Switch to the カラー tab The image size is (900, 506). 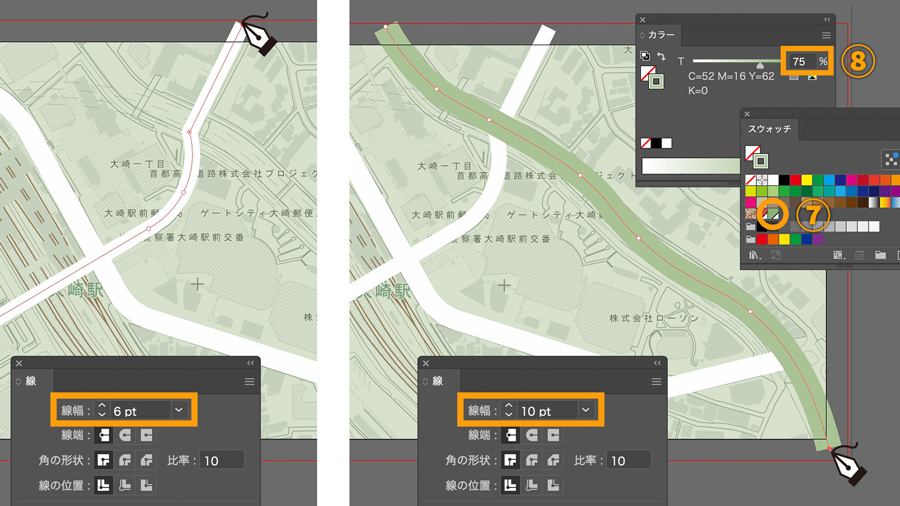[x=659, y=35]
